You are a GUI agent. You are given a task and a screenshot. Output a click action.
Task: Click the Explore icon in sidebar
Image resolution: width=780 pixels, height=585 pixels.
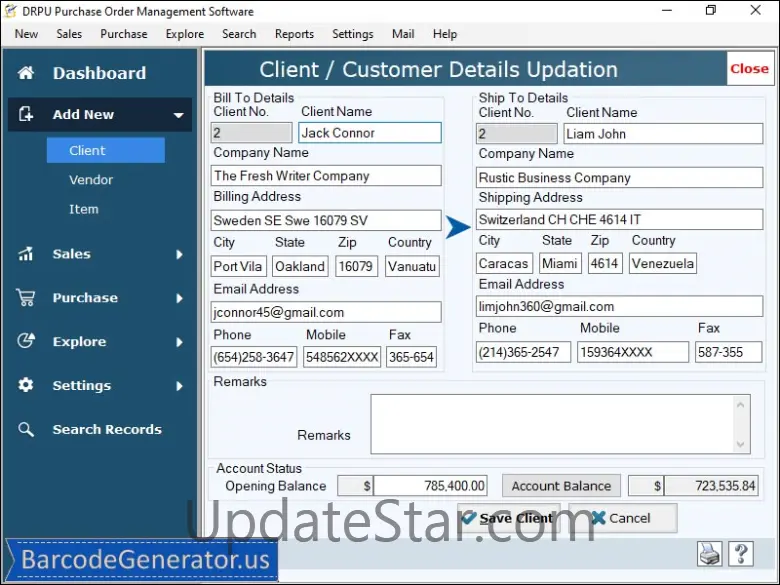pyautogui.click(x=26, y=342)
